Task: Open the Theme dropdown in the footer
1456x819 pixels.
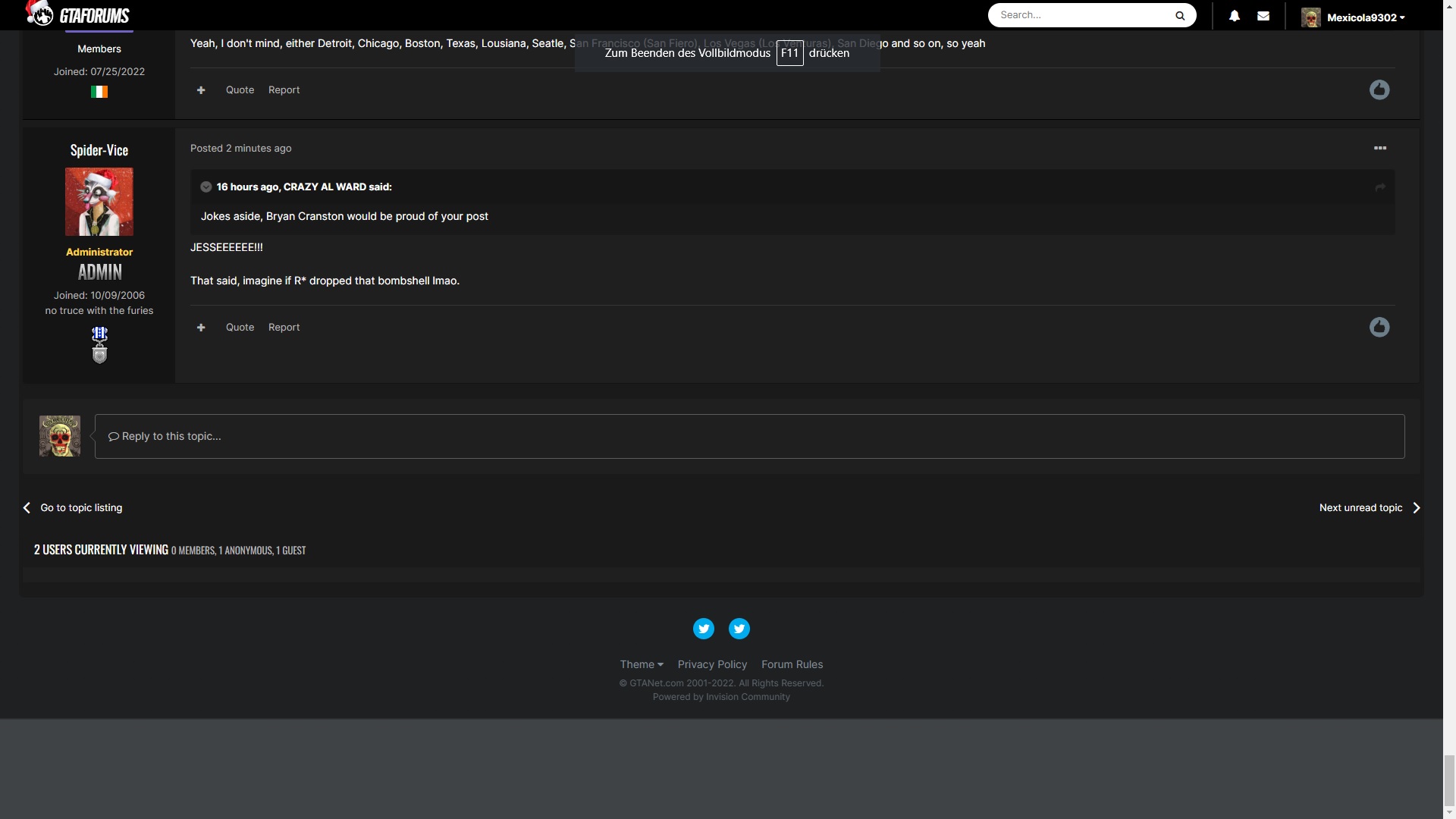Action: 641,664
